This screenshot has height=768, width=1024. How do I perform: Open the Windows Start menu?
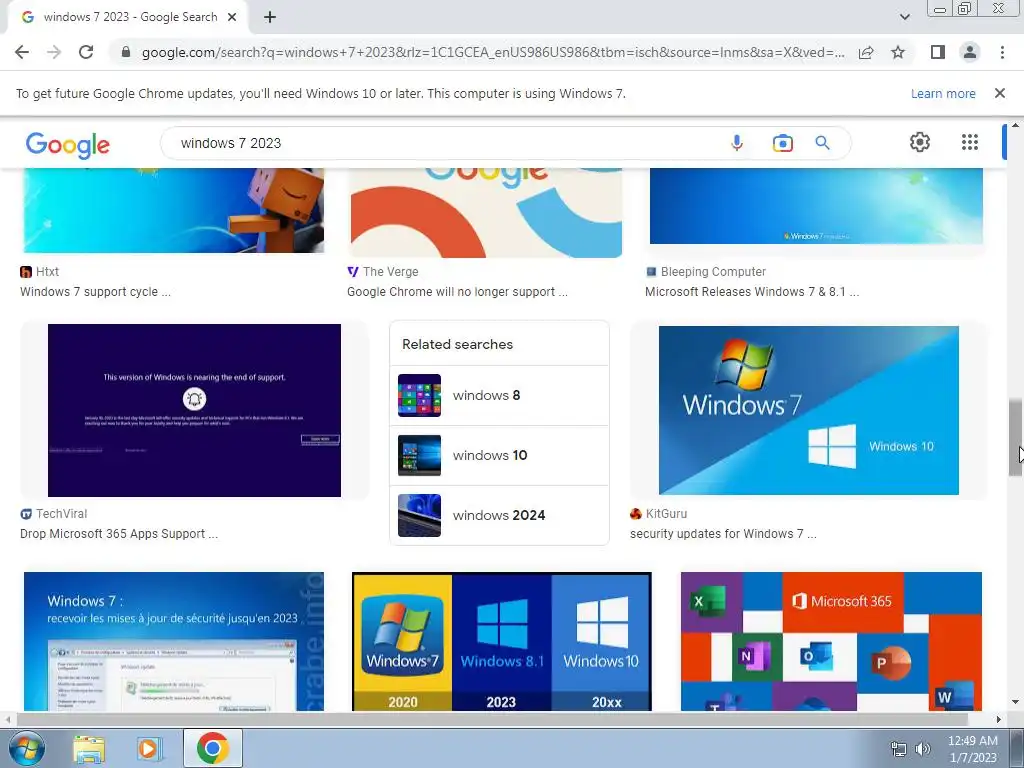pos(27,749)
